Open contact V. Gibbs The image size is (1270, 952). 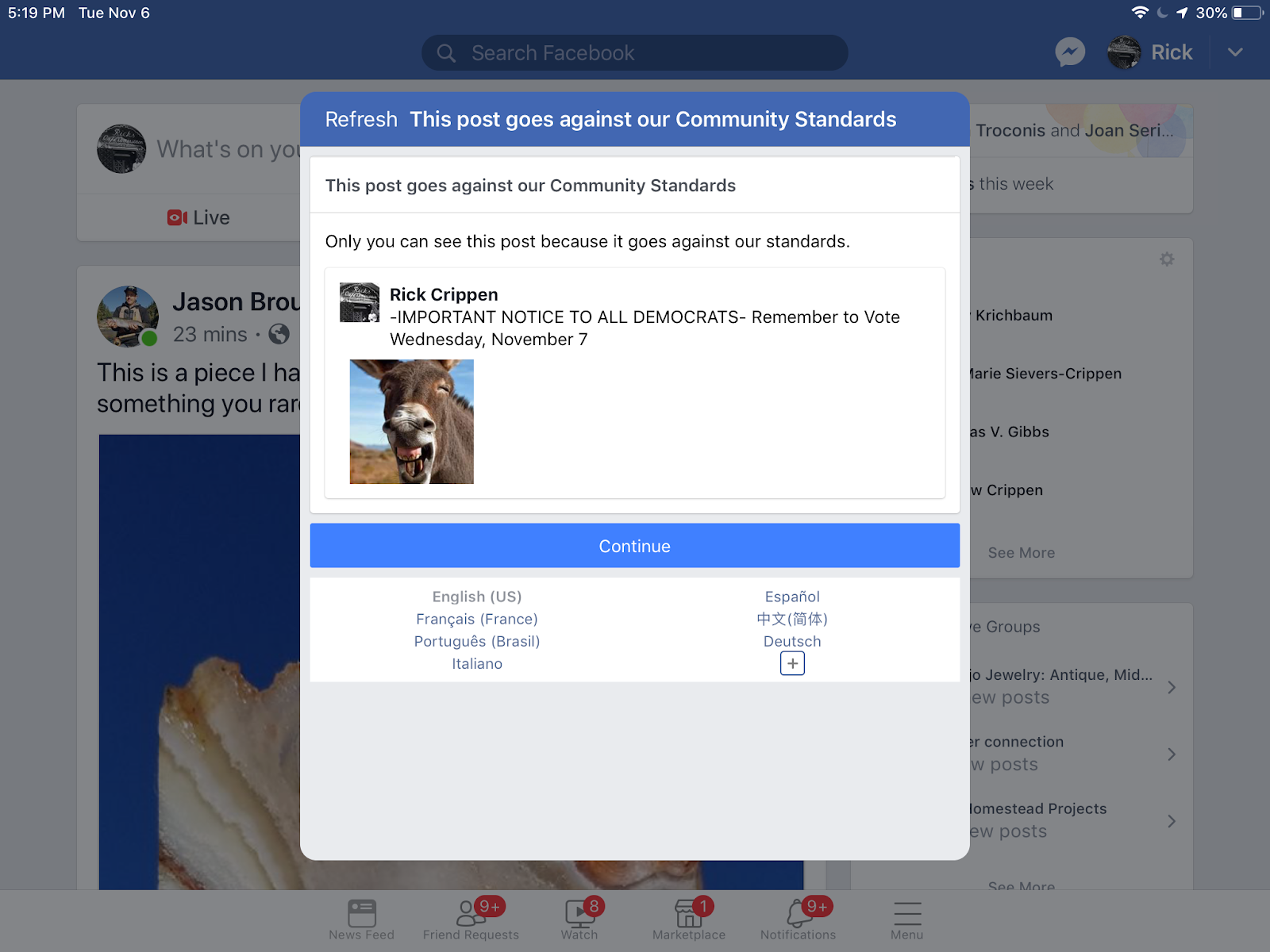(1010, 432)
